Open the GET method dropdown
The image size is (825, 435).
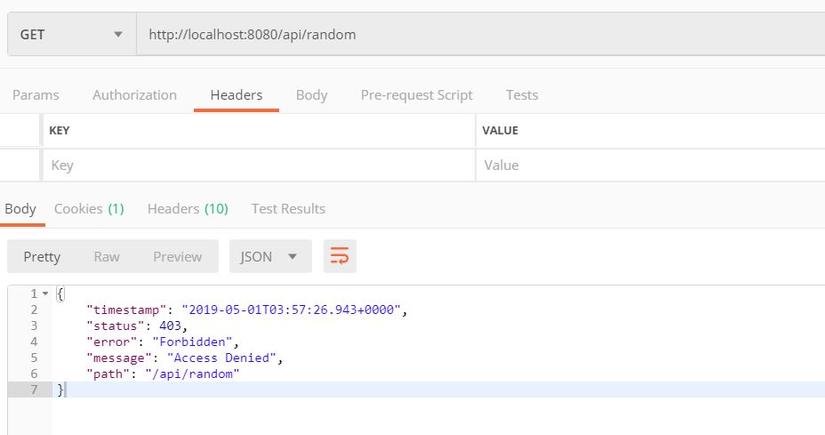[x=70, y=34]
